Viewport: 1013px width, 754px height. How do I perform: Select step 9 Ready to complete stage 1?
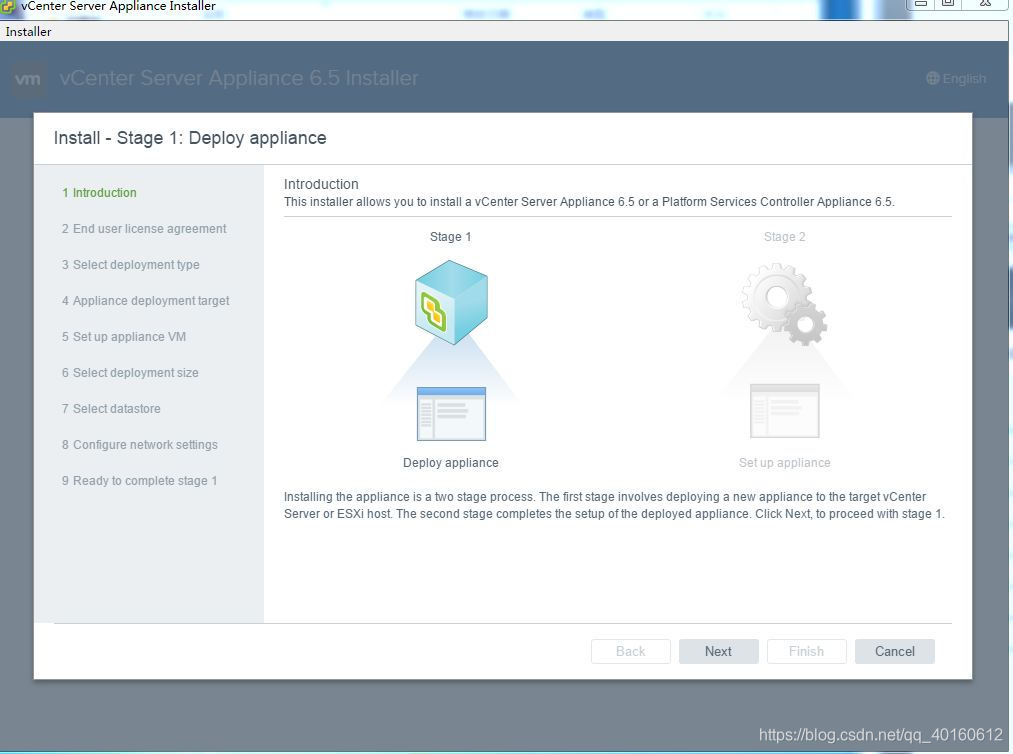pos(140,481)
